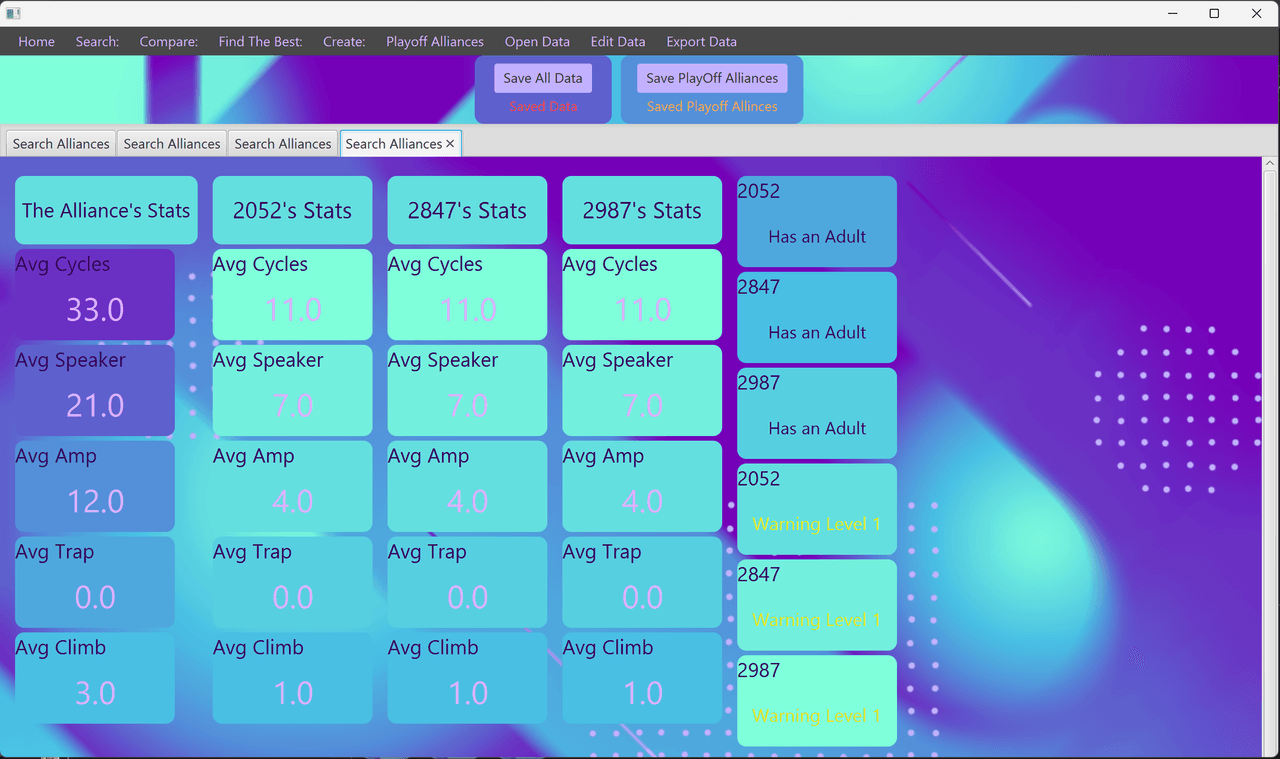Click the Export Data menu item
Image resolution: width=1280 pixels, height=759 pixels.
[x=701, y=42]
